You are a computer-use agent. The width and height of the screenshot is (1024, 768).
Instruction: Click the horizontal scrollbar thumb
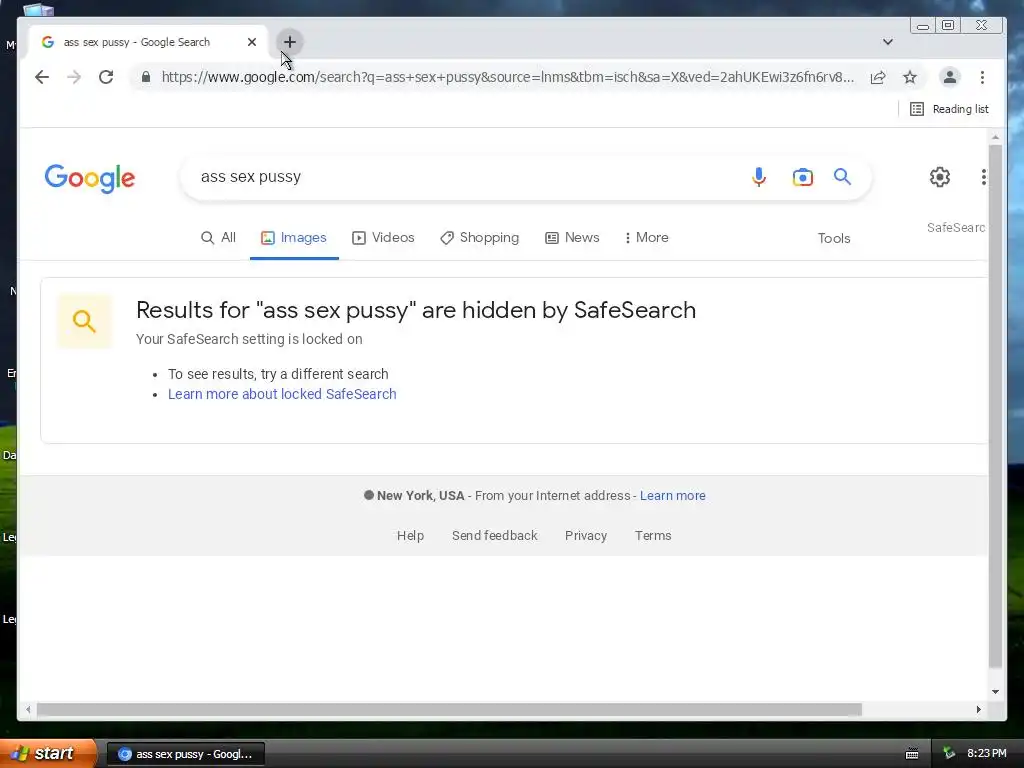pos(449,709)
